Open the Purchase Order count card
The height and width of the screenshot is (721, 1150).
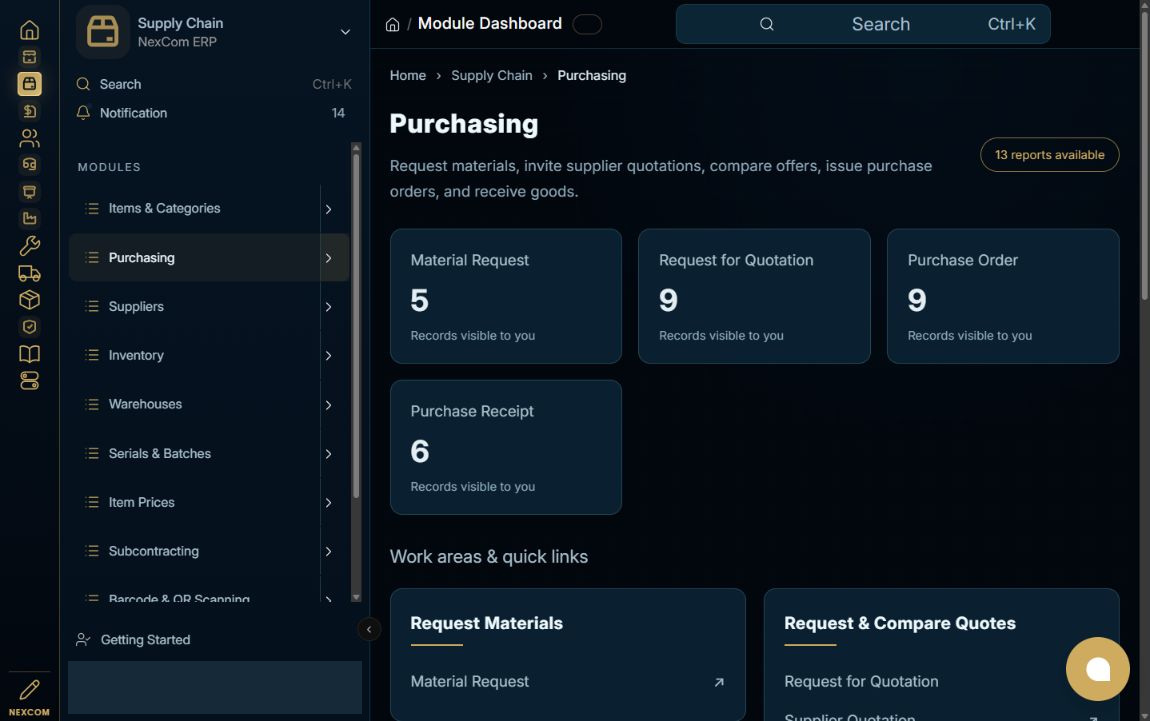click(1003, 296)
